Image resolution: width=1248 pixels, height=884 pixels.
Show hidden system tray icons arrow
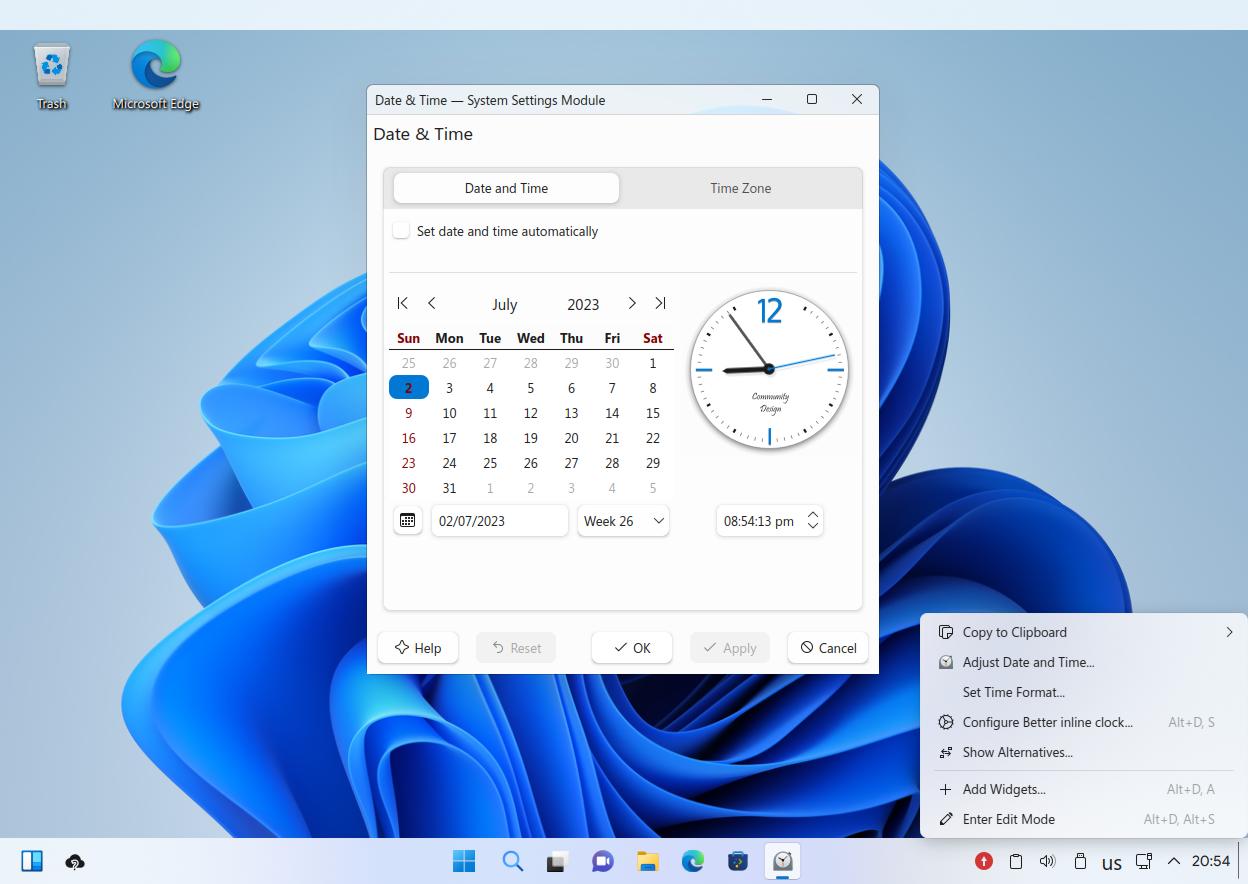[x=1174, y=861]
